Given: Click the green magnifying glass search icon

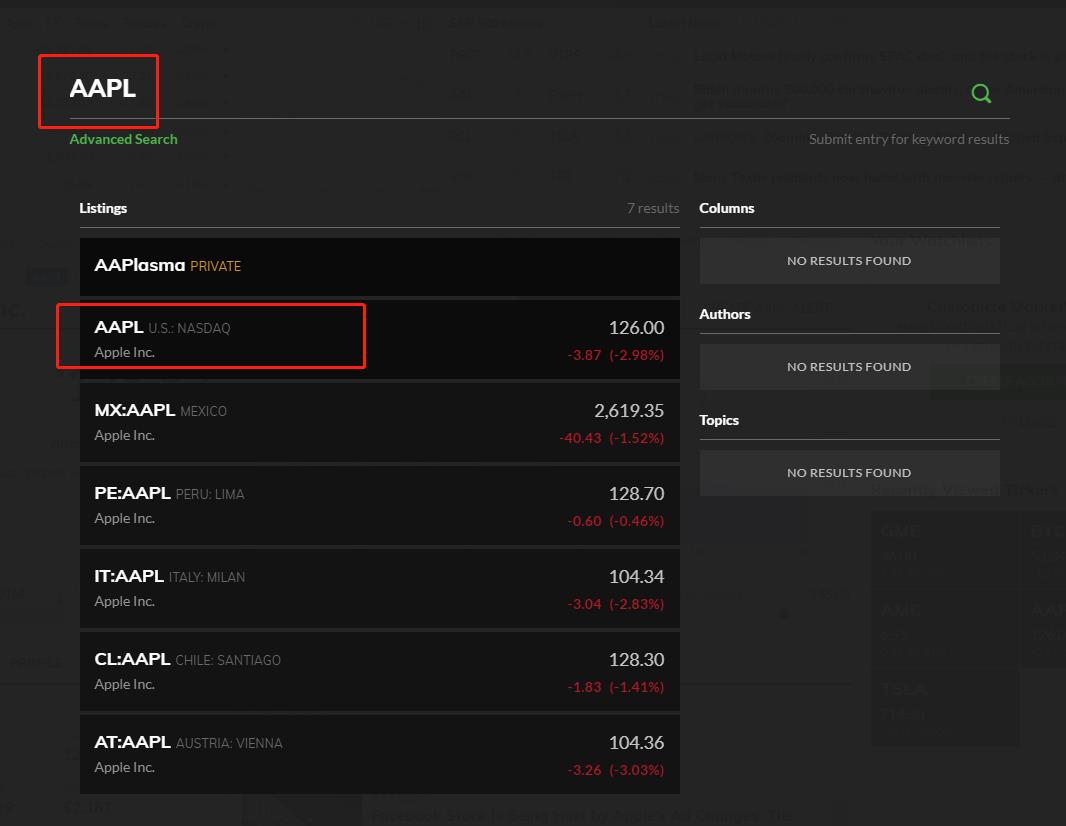Looking at the screenshot, I should (x=981, y=93).
